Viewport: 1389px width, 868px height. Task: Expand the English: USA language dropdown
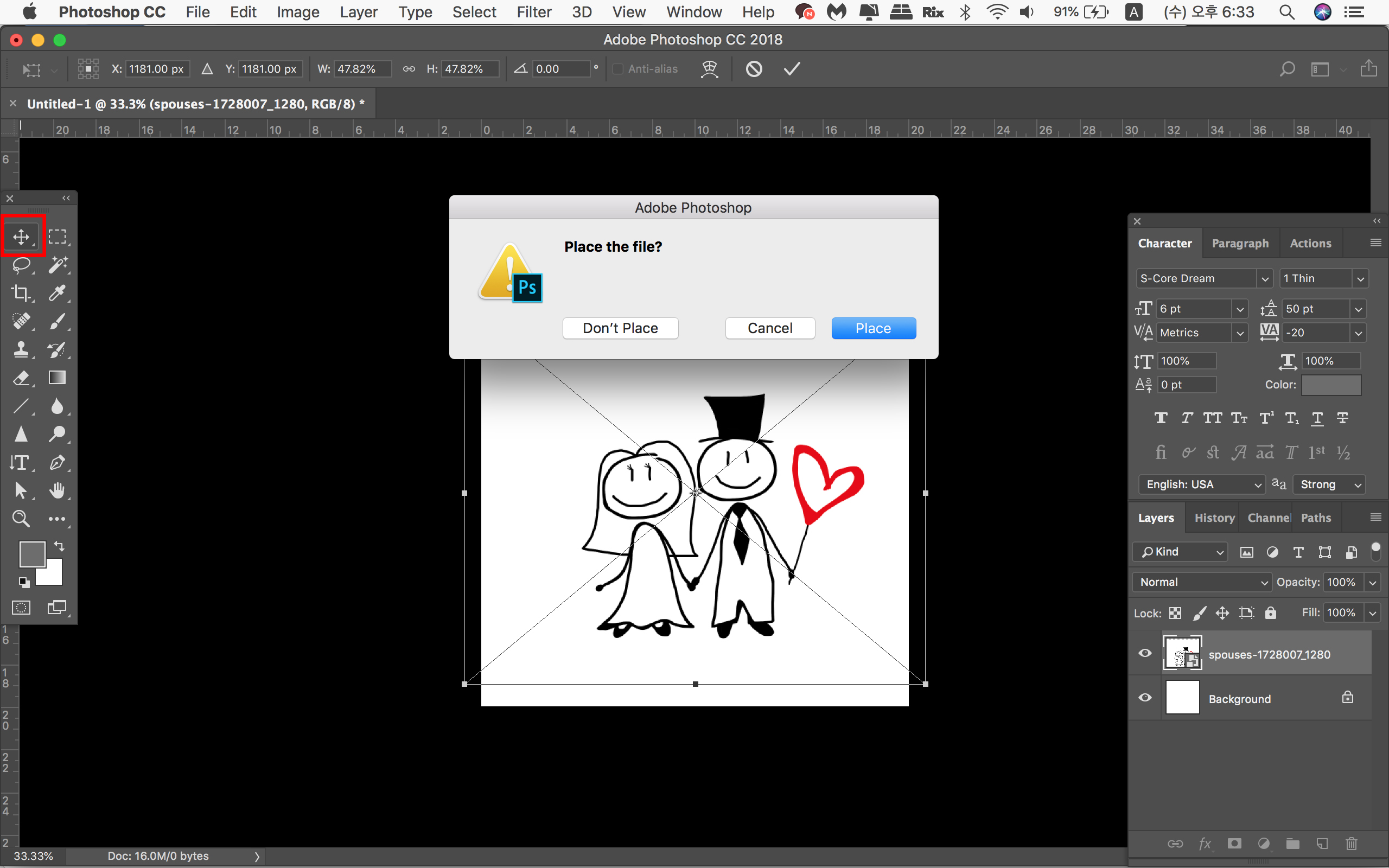1201,484
